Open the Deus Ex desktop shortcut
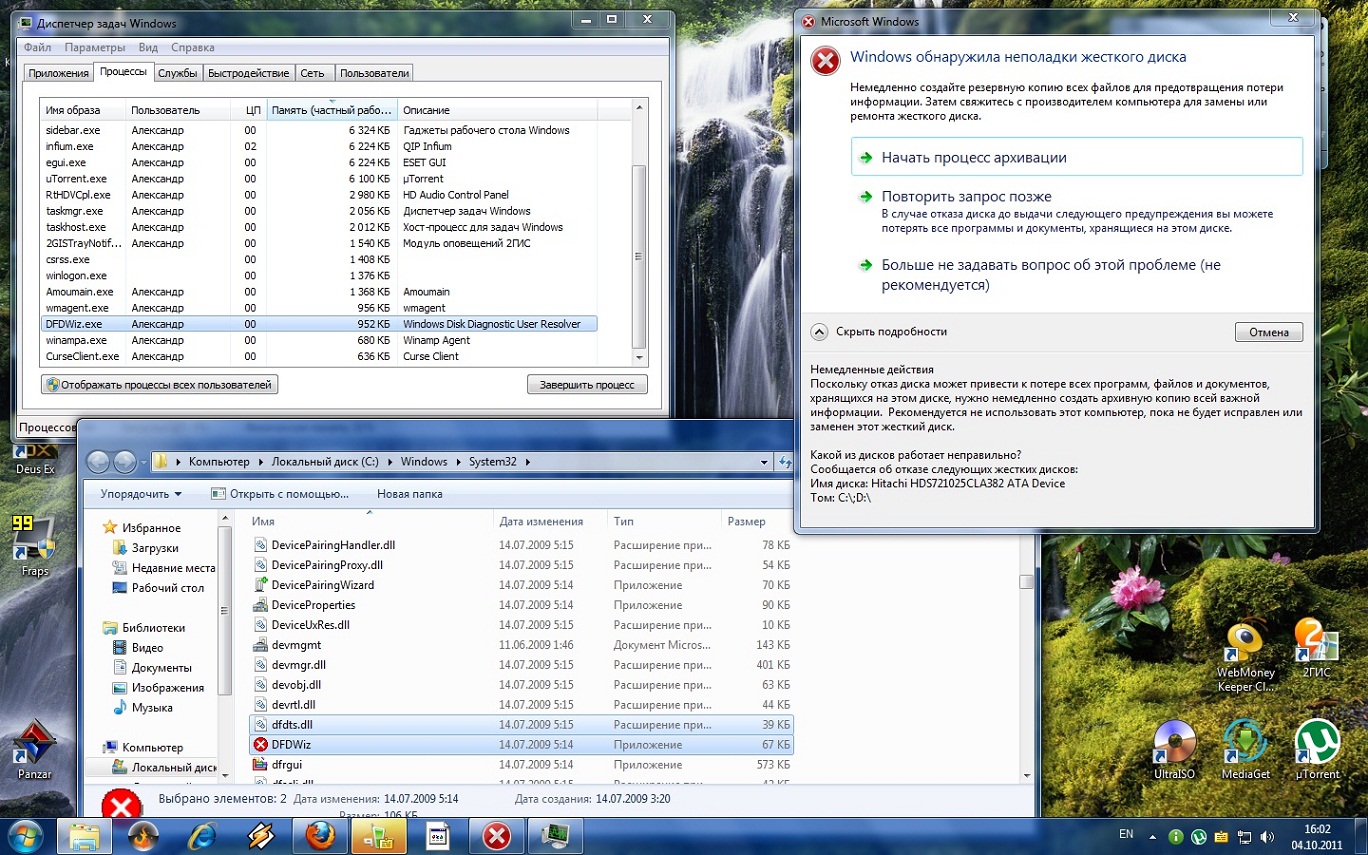 [x=34, y=460]
